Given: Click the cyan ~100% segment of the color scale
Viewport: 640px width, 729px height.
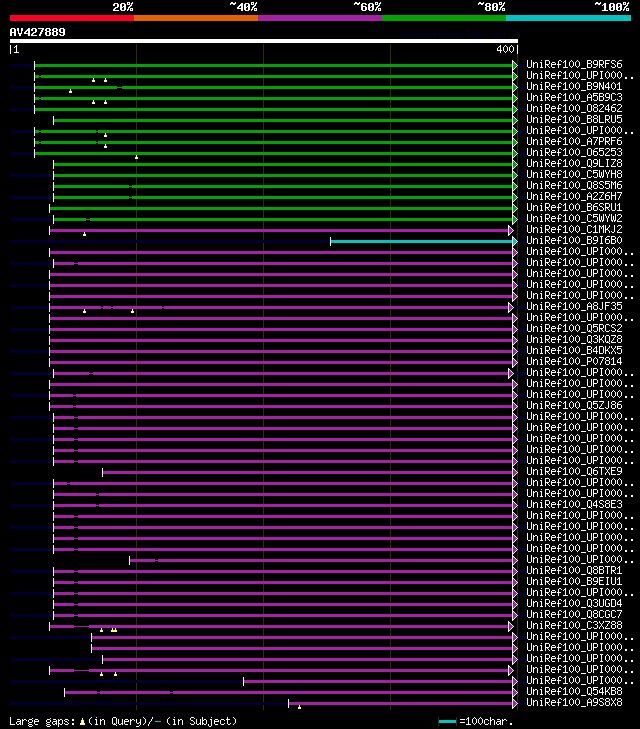Looking at the screenshot, I should (568, 18).
